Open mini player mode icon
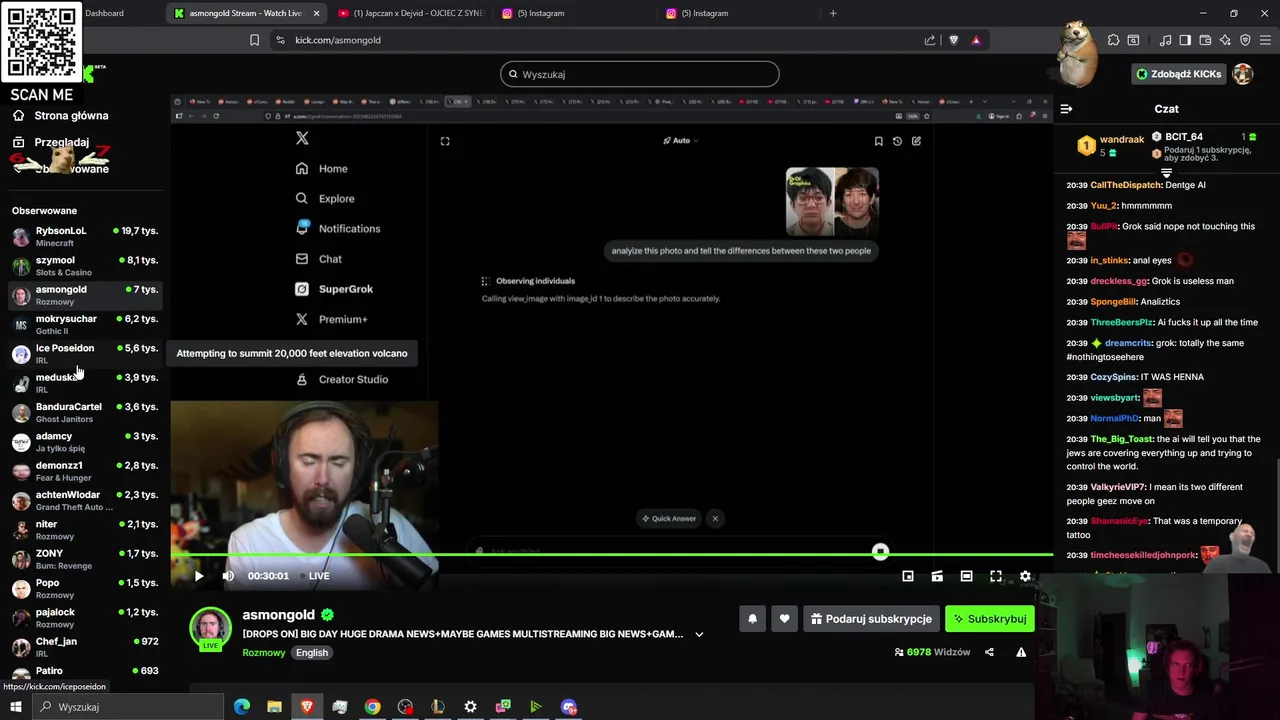Image resolution: width=1280 pixels, height=720 pixels. click(908, 576)
